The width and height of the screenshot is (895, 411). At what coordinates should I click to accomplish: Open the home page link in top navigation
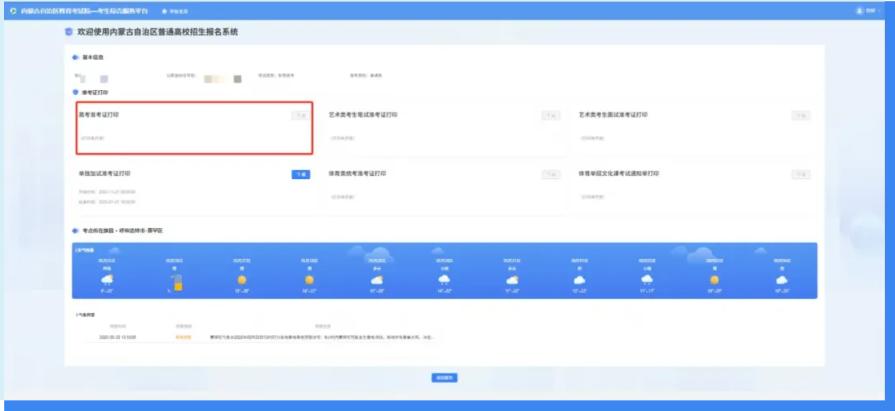[x=177, y=10]
